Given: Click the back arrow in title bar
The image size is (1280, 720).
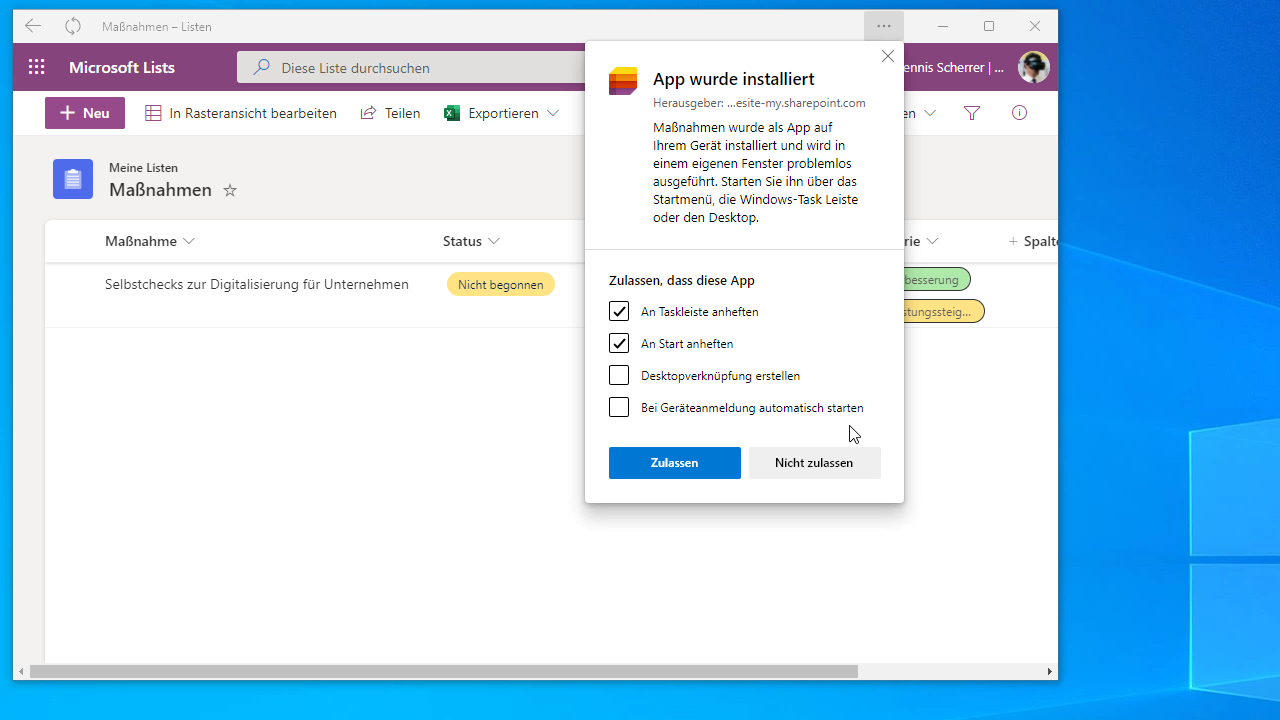Looking at the screenshot, I should point(33,26).
